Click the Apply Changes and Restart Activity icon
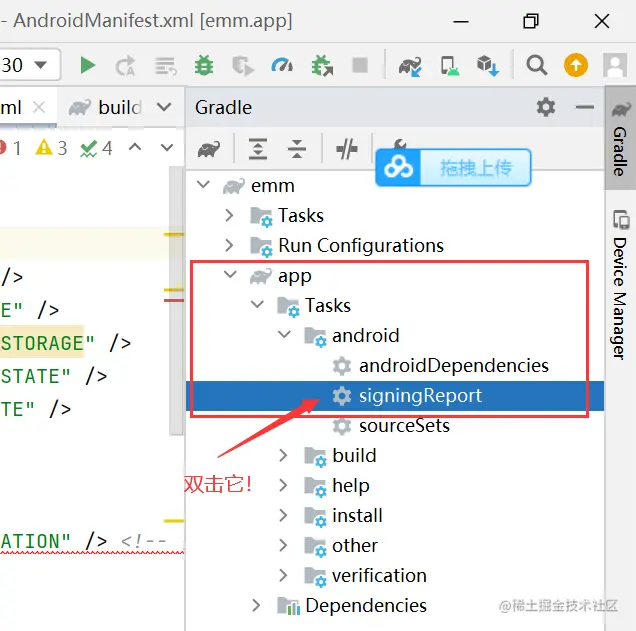This screenshot has height=631, width=636. tap(126, 65)
